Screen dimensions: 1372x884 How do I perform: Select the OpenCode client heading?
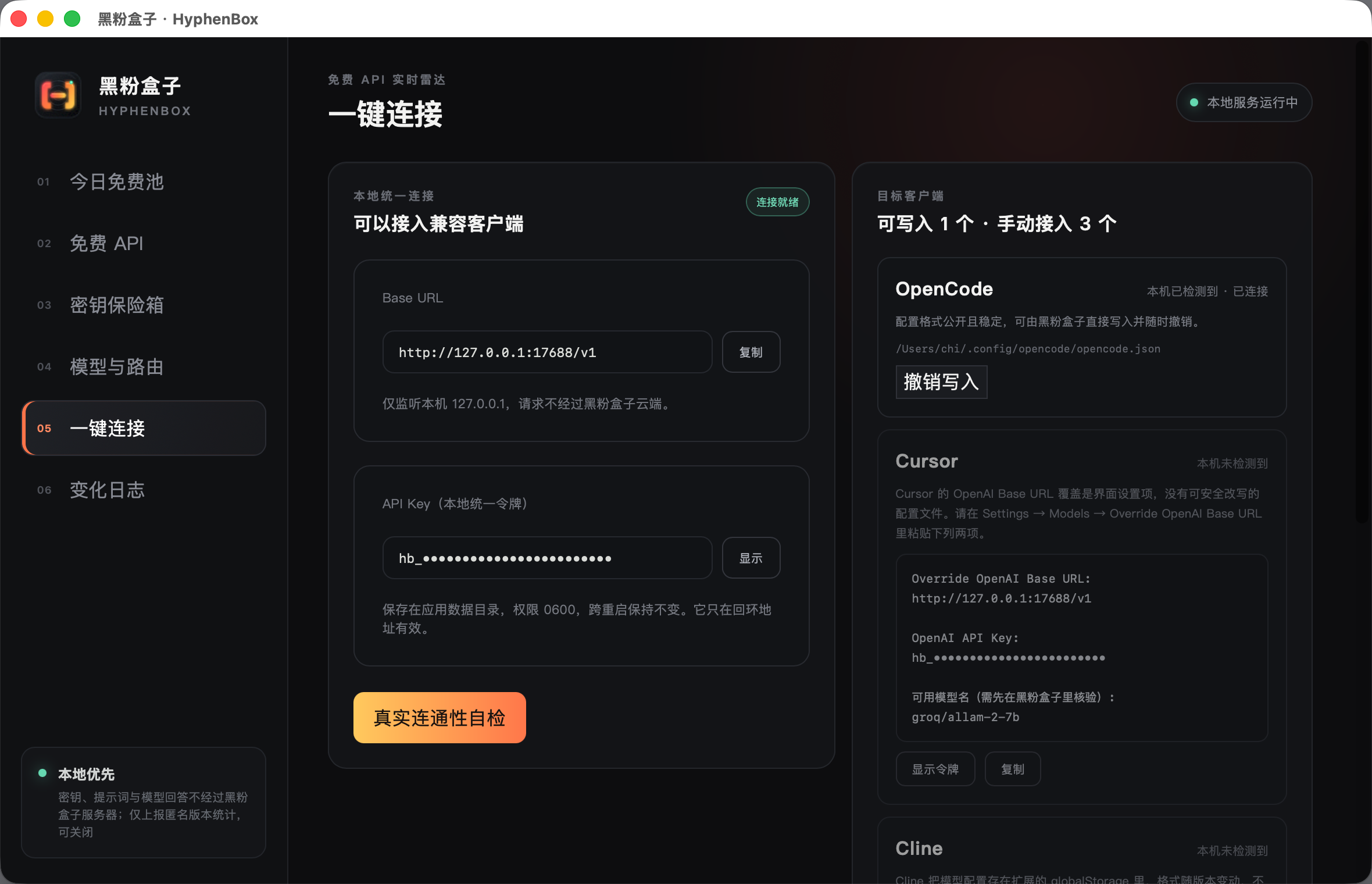(x=944, y=289)
